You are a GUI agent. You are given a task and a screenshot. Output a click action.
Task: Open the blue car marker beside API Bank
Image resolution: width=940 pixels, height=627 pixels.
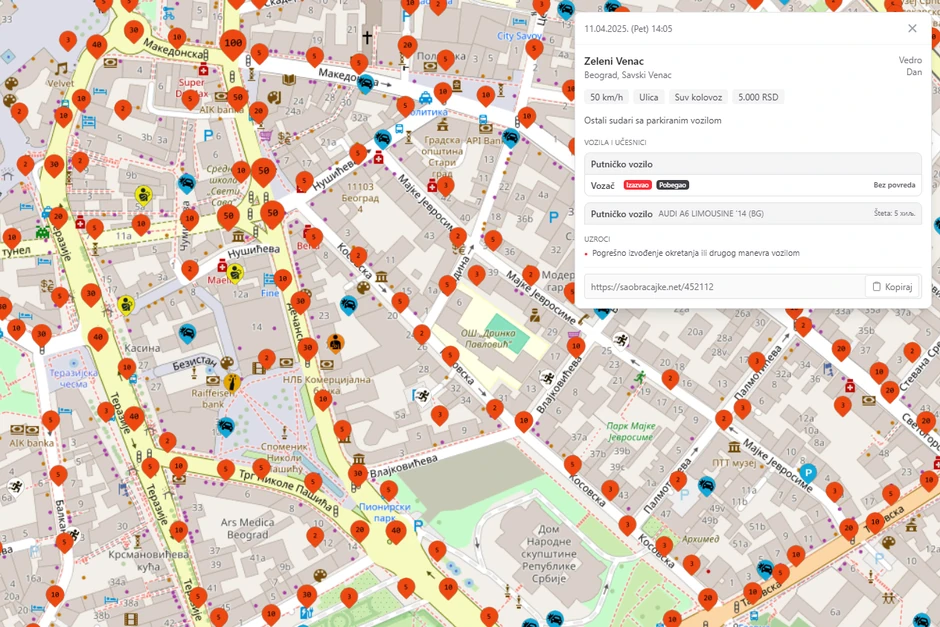(x=510, y=137)
